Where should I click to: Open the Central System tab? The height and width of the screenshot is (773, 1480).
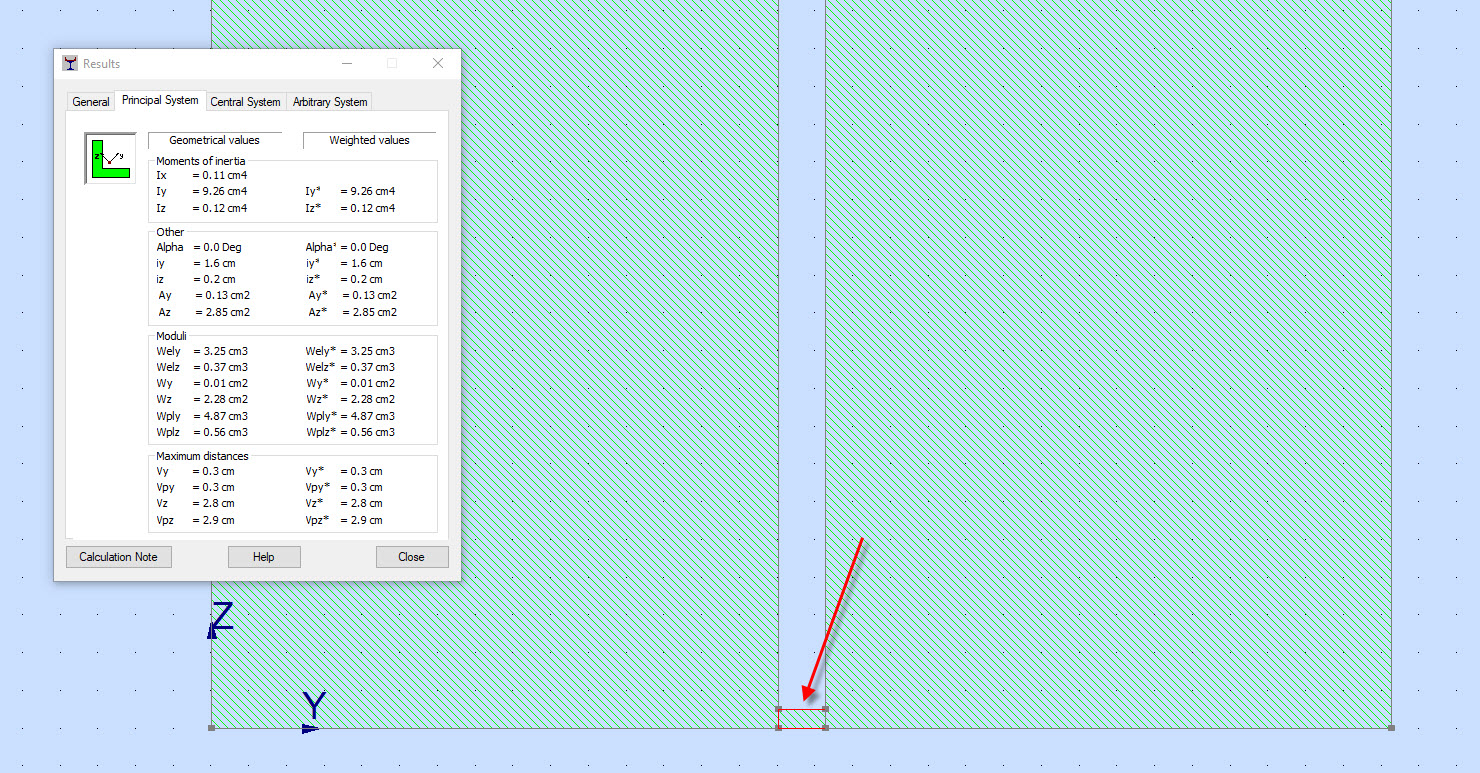point(245,101)
